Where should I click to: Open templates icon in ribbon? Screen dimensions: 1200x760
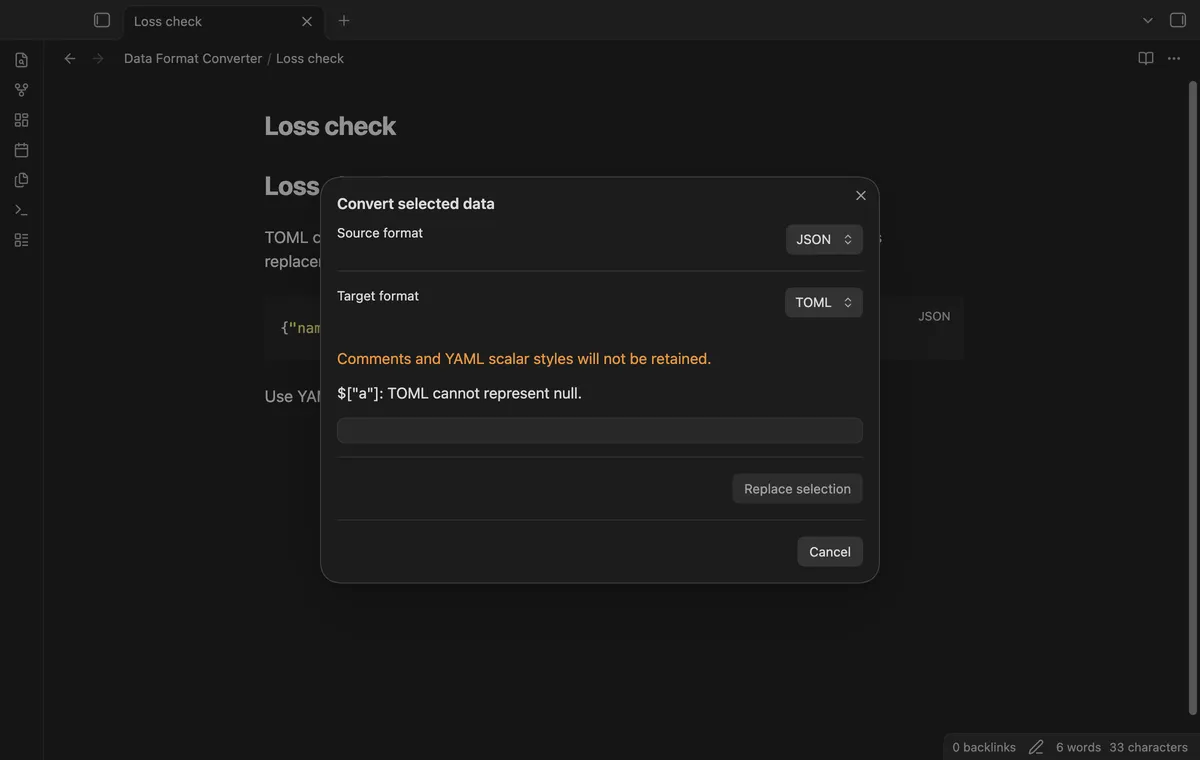click(x=21, y=180)
